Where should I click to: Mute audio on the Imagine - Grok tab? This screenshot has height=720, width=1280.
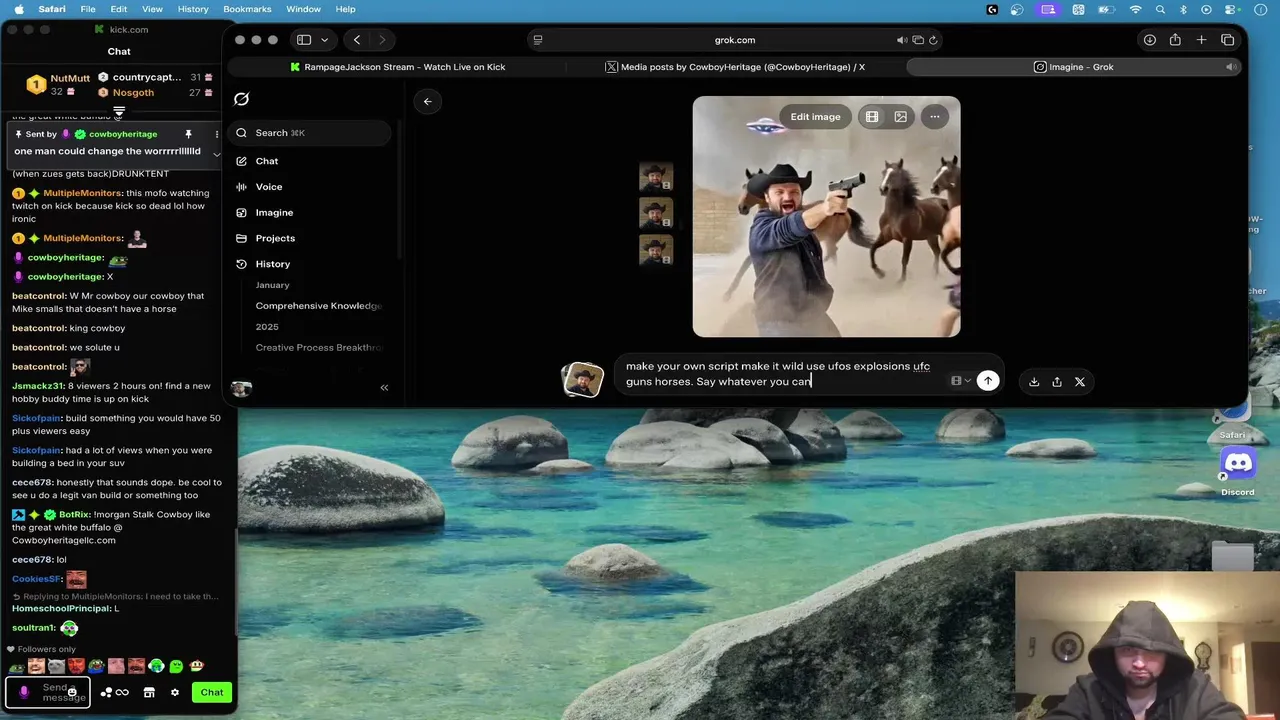[x=1231, y=67]
